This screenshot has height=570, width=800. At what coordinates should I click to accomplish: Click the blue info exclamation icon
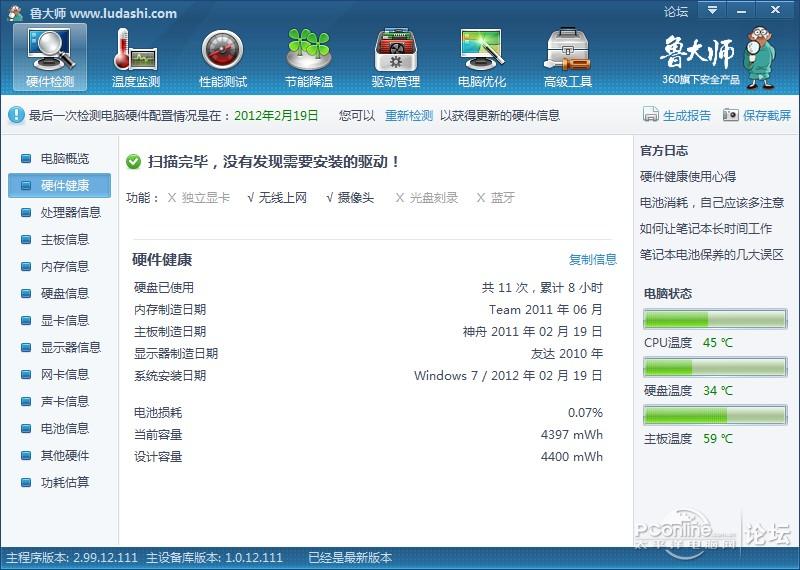(x=16, y=115)
